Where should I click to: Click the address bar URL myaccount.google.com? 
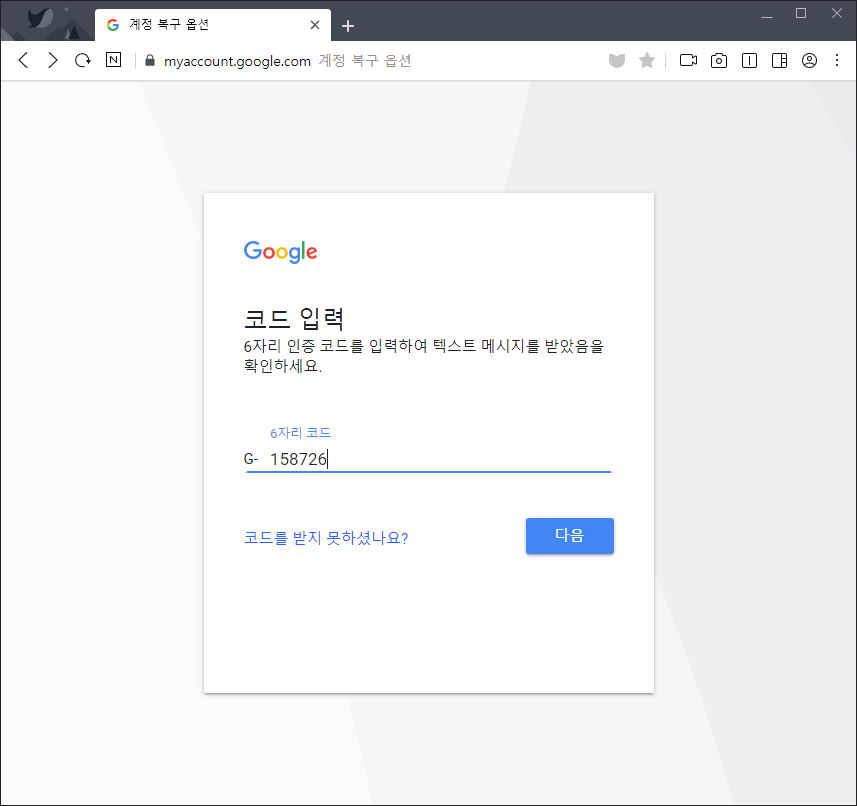point(237,61)
